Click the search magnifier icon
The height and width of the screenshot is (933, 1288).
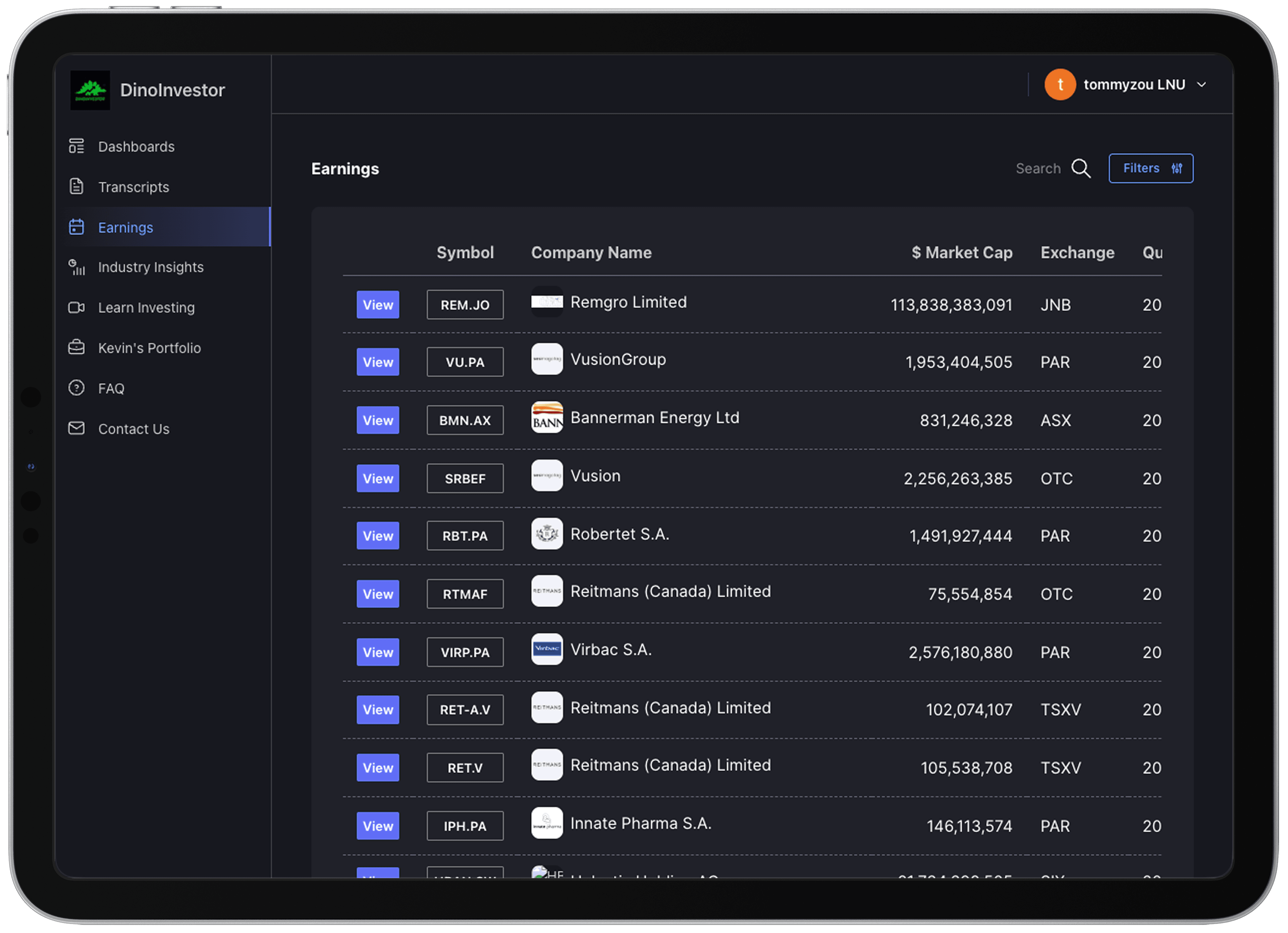(x=1081, y=169)
